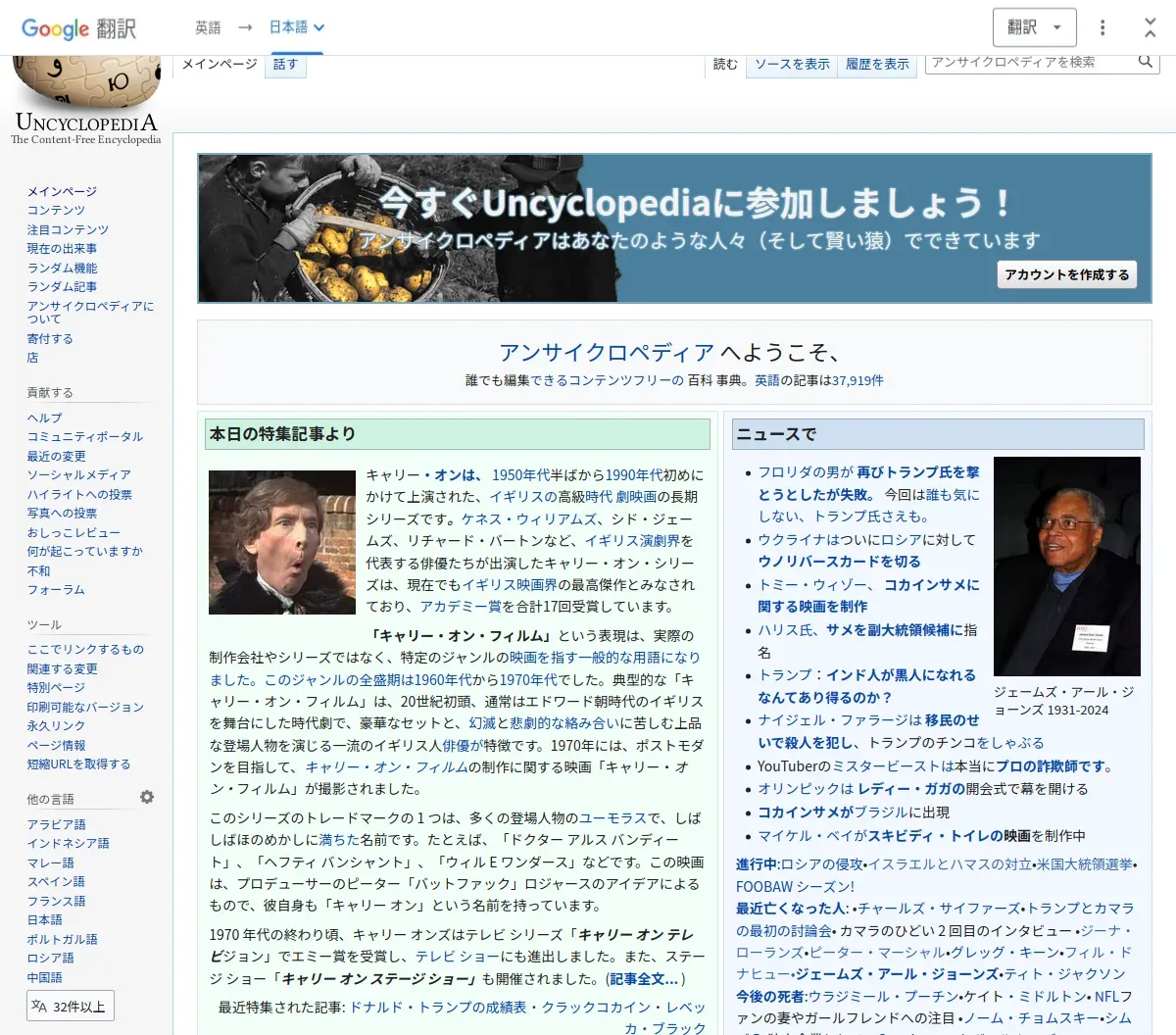Open the ソーシャルメディア link
Viewport: 1176px width, 1035px height.
(79, 474)
